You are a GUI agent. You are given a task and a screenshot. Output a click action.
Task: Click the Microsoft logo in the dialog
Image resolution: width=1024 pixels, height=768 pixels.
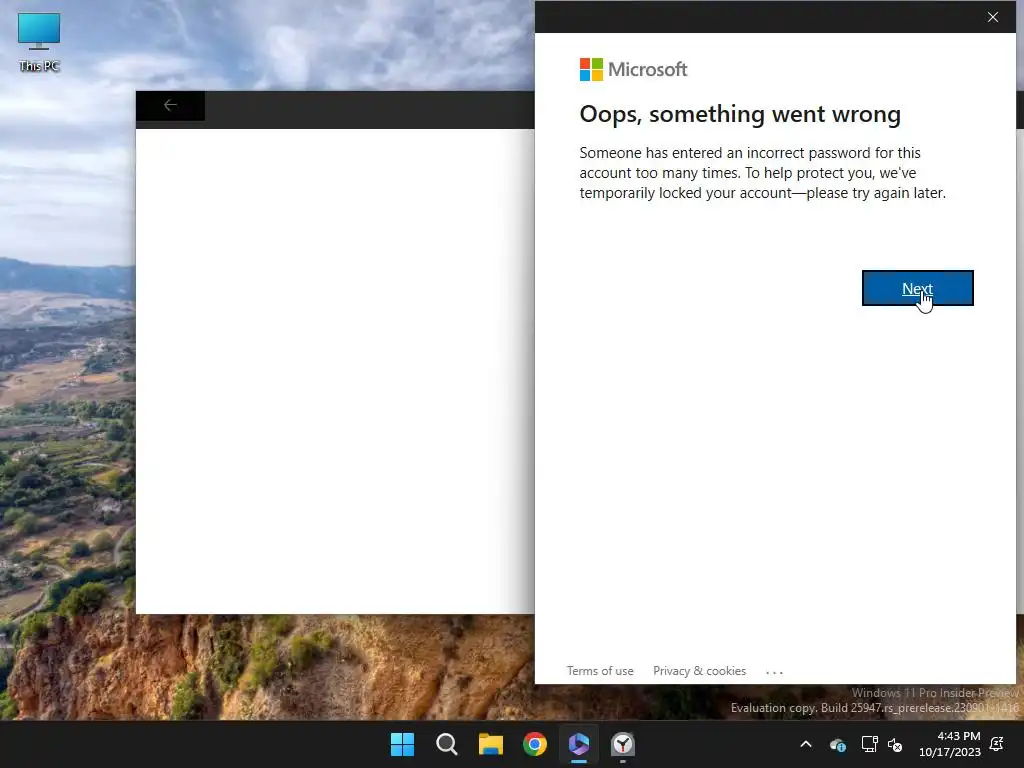[633, 69]
